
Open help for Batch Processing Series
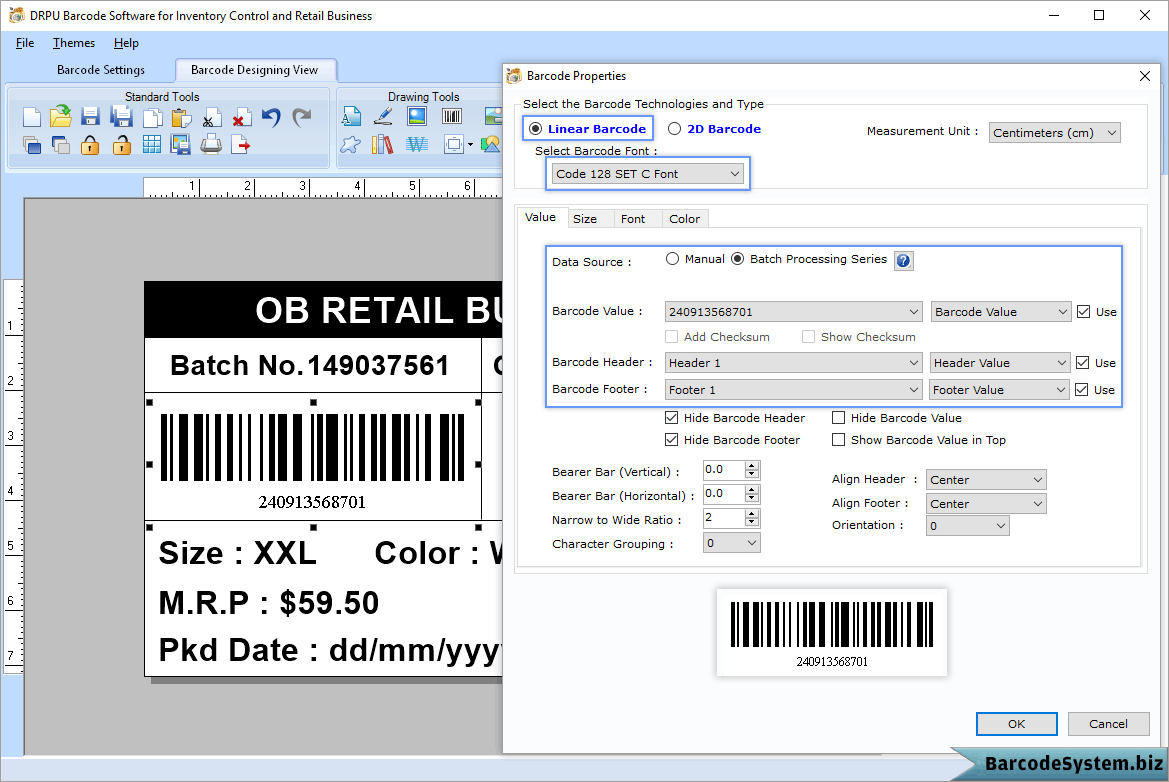pos(904,261)
